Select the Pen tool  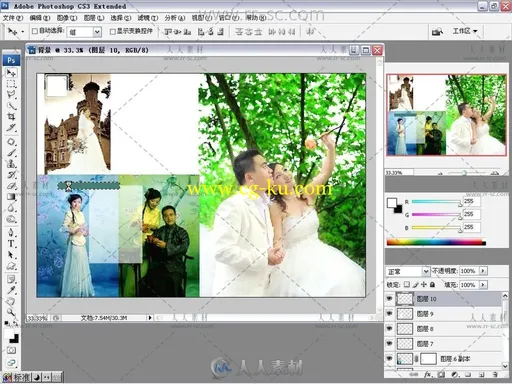(11, 233)
